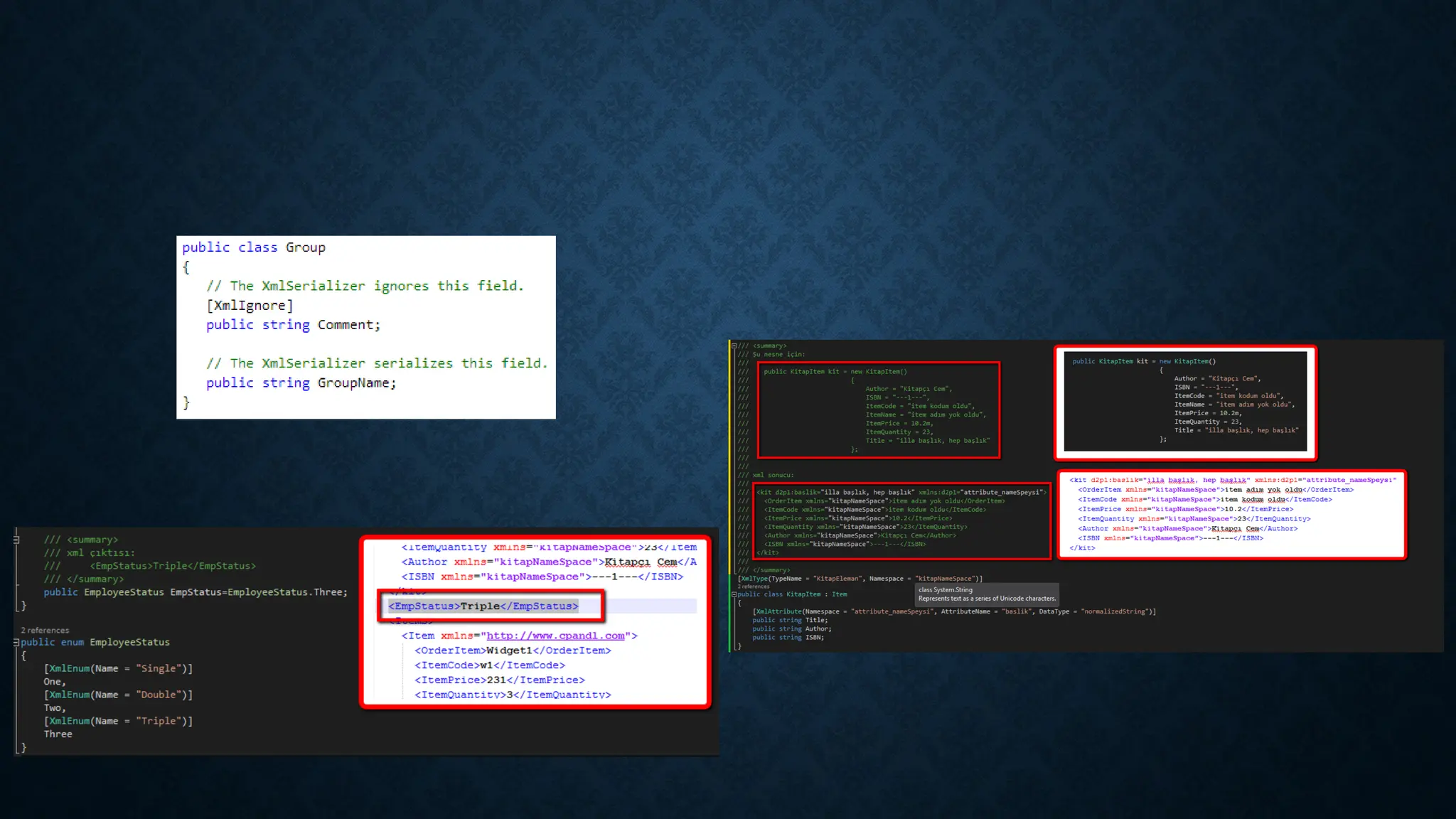Select the highlighted EmpStatus Triple XML line
The height and width of the screenshot is (819, 1456).
483,606
